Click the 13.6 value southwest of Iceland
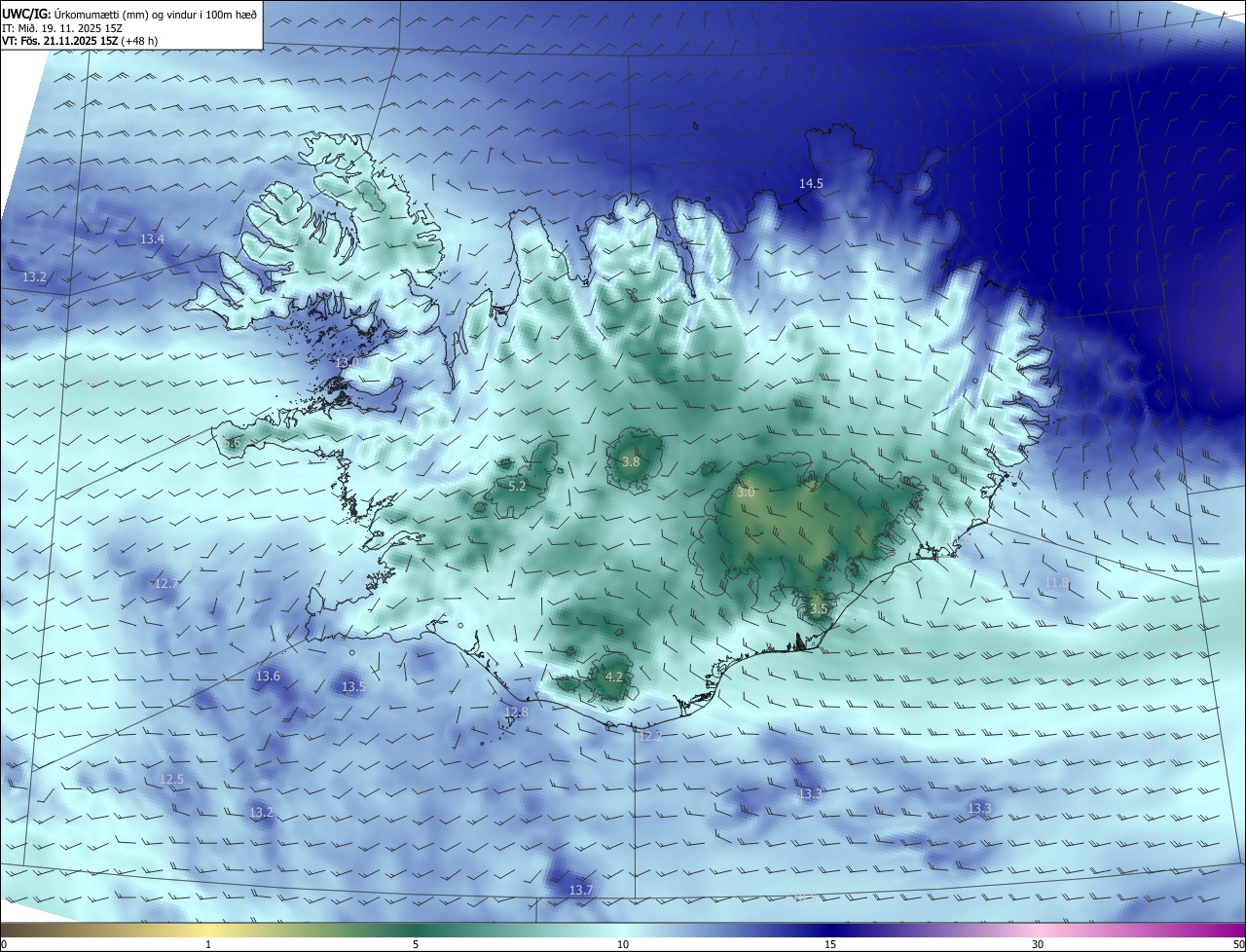The width and height of the screenshot is (1246, 952). click(x=268, y=676)
